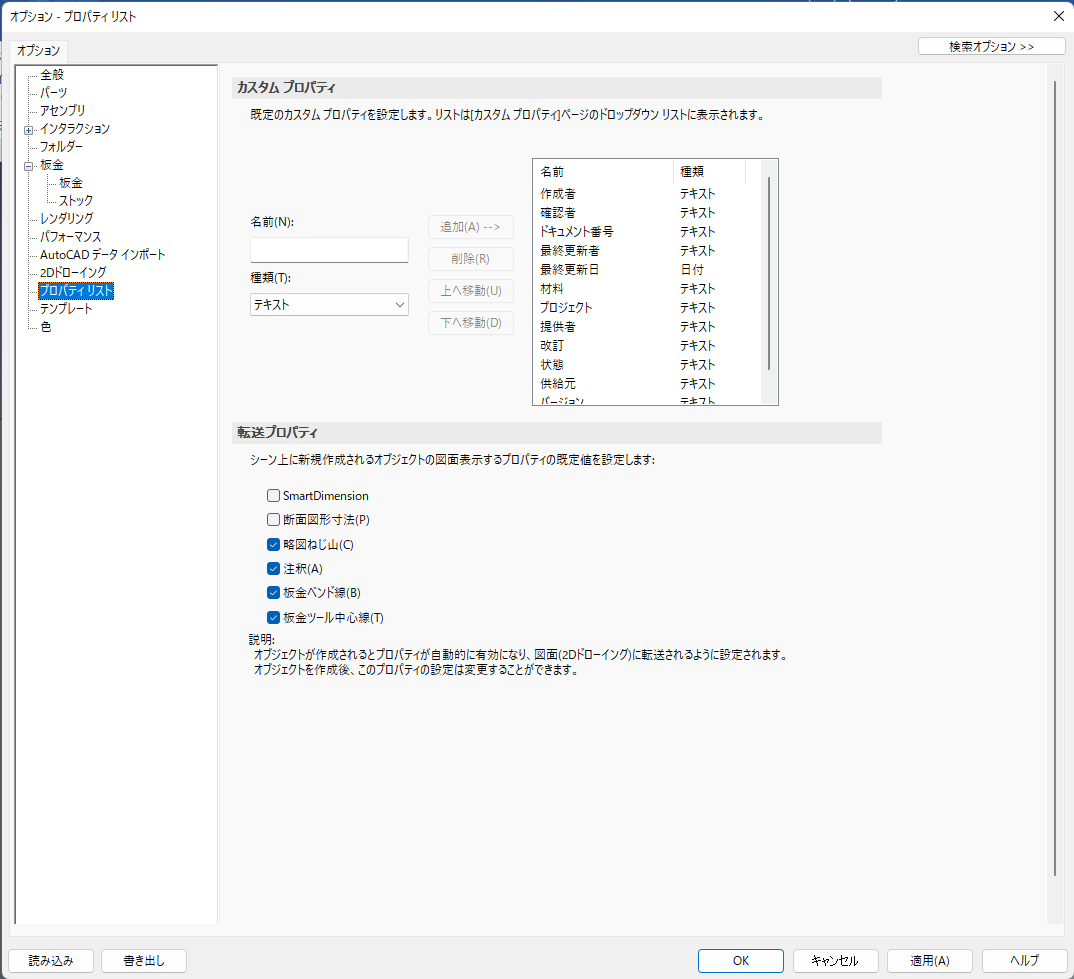Viewport: 1074px width, 979px height.
Task: Click into the 名前(N) text field
Action: (329, 250)
